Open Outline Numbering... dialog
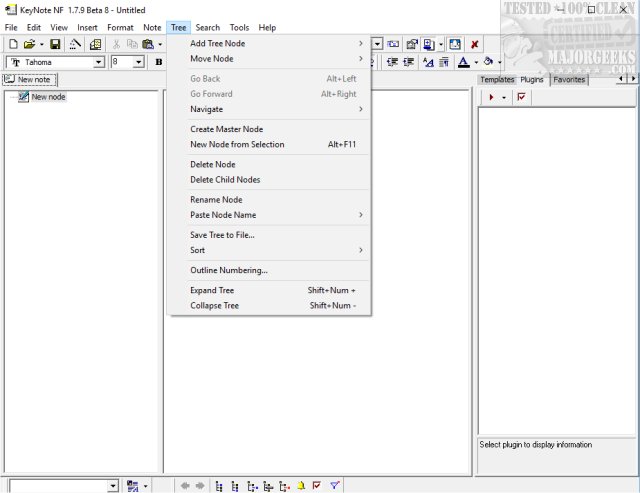Screen dimensions: 640x493 click(269, 270)
